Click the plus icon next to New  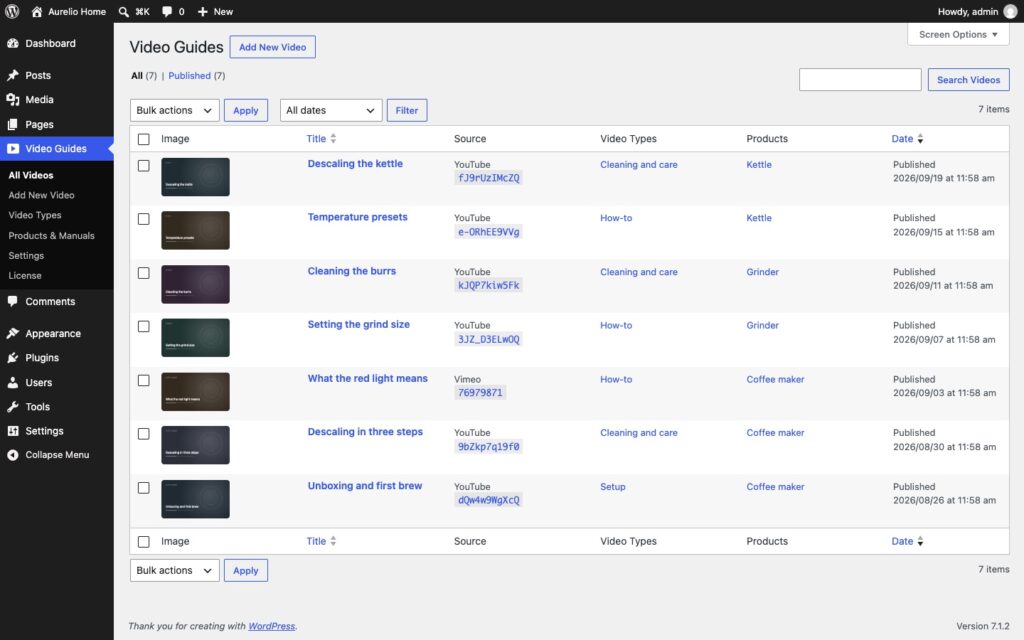[x=202, y=11]
